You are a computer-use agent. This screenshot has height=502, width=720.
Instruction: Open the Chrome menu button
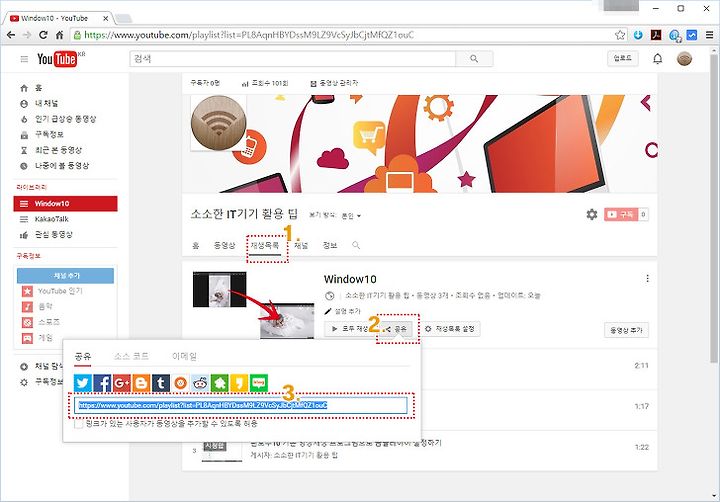tap(709, 35)
